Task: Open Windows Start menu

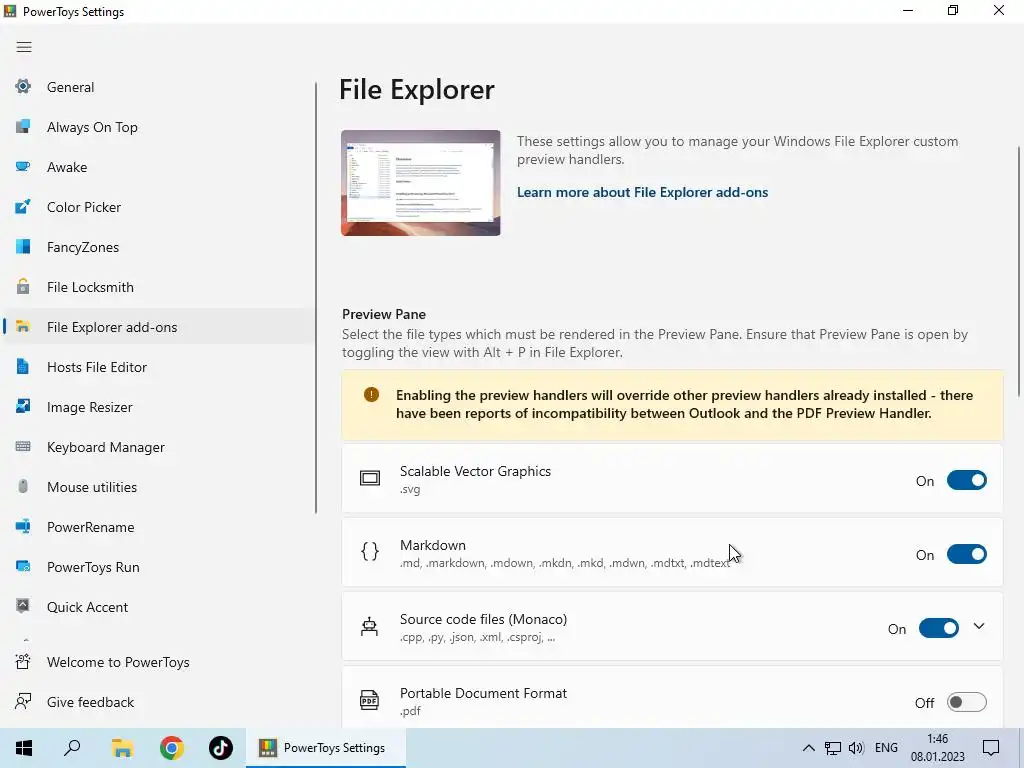Action: [x=24, y=748]
